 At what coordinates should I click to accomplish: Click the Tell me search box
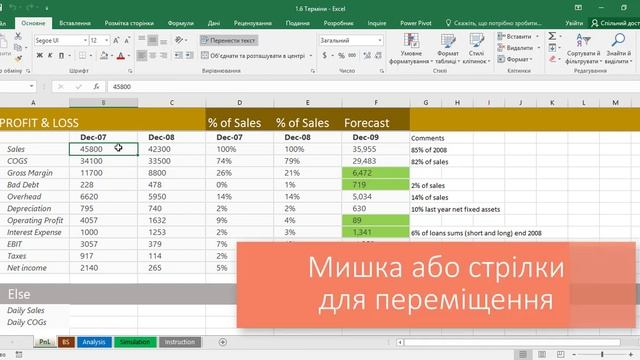494,23
